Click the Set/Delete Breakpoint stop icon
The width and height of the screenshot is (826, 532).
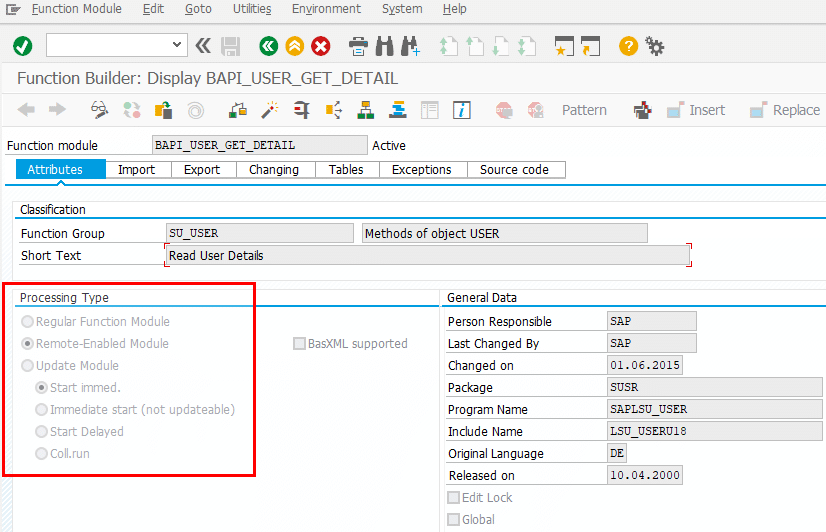point(504,110)
